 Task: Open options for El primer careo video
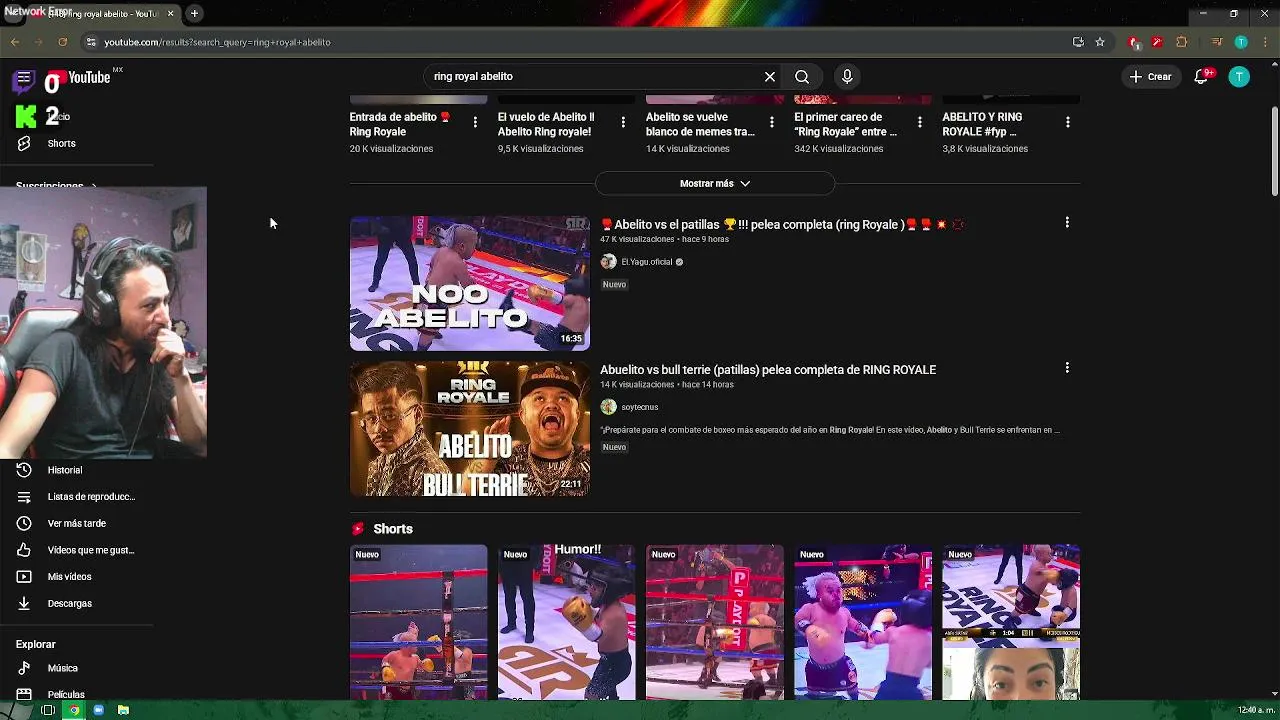(x=920, y=122)
